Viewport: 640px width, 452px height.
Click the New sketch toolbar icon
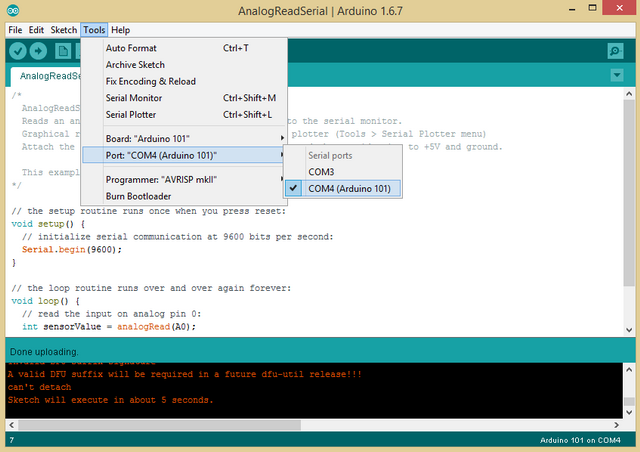(63, 51)
